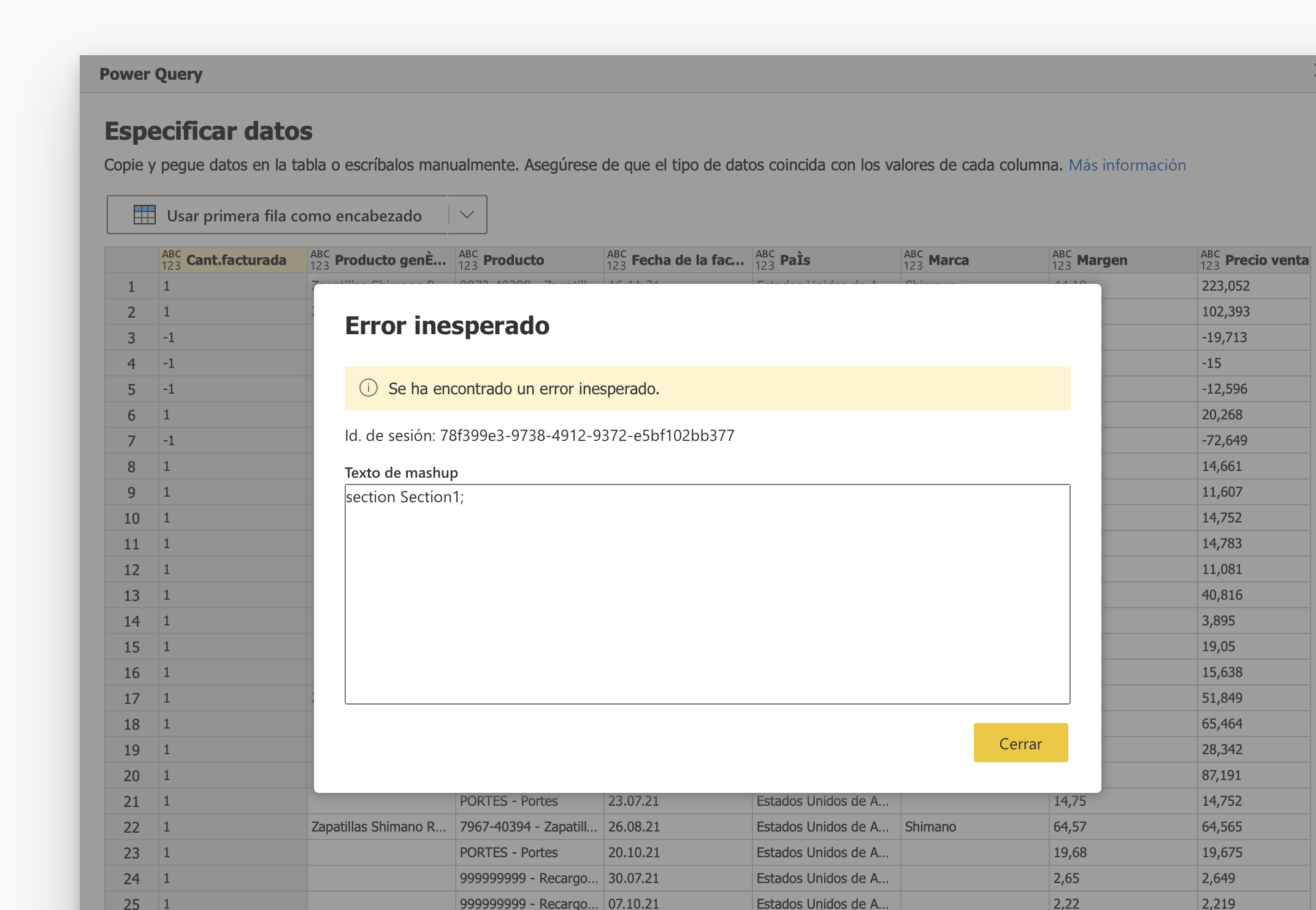Image resolution: width=1316 pixels, height=910 pixels.
Task: Open the Más información link
Action: 1127,165
